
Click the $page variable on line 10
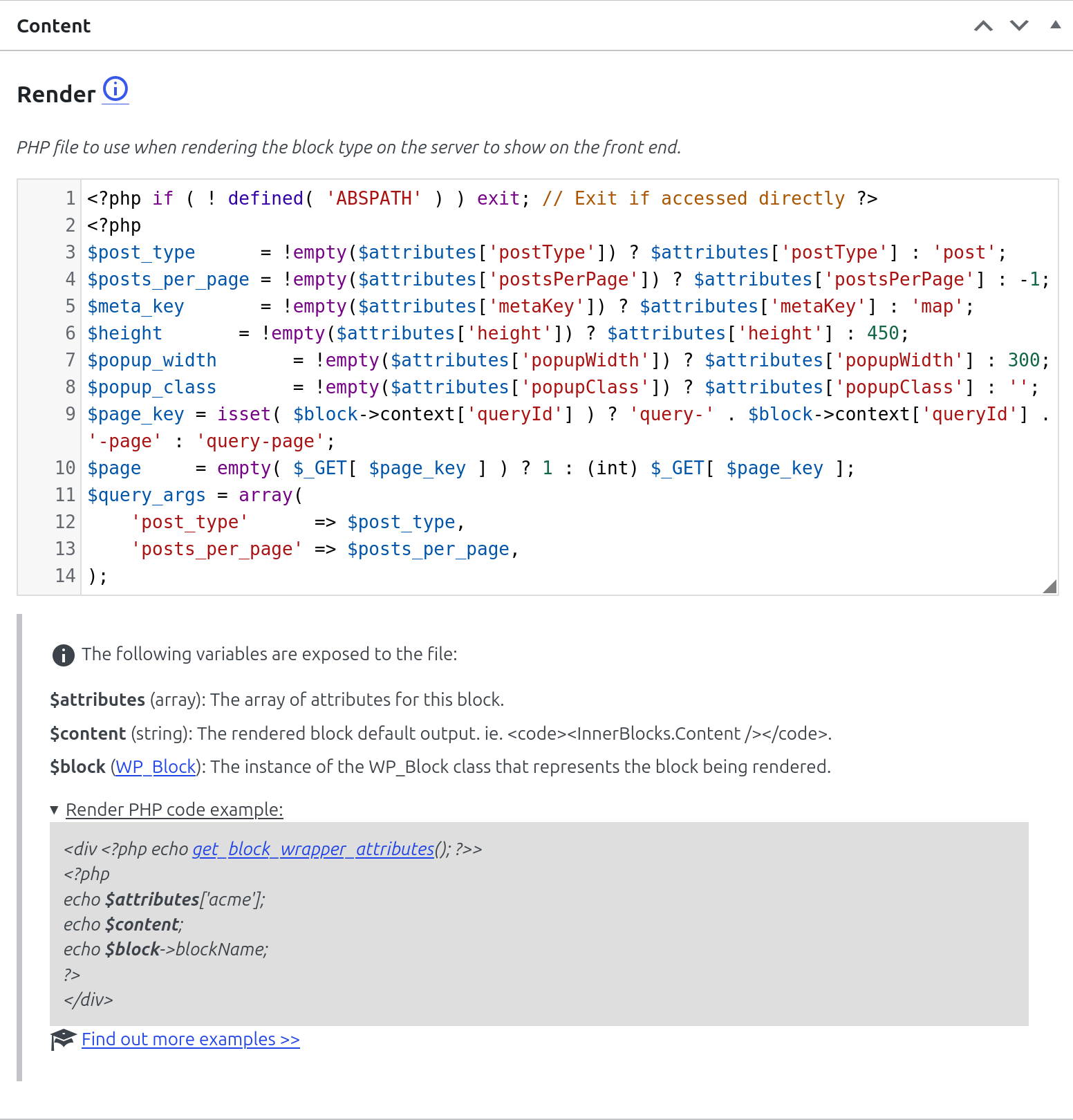114,468
